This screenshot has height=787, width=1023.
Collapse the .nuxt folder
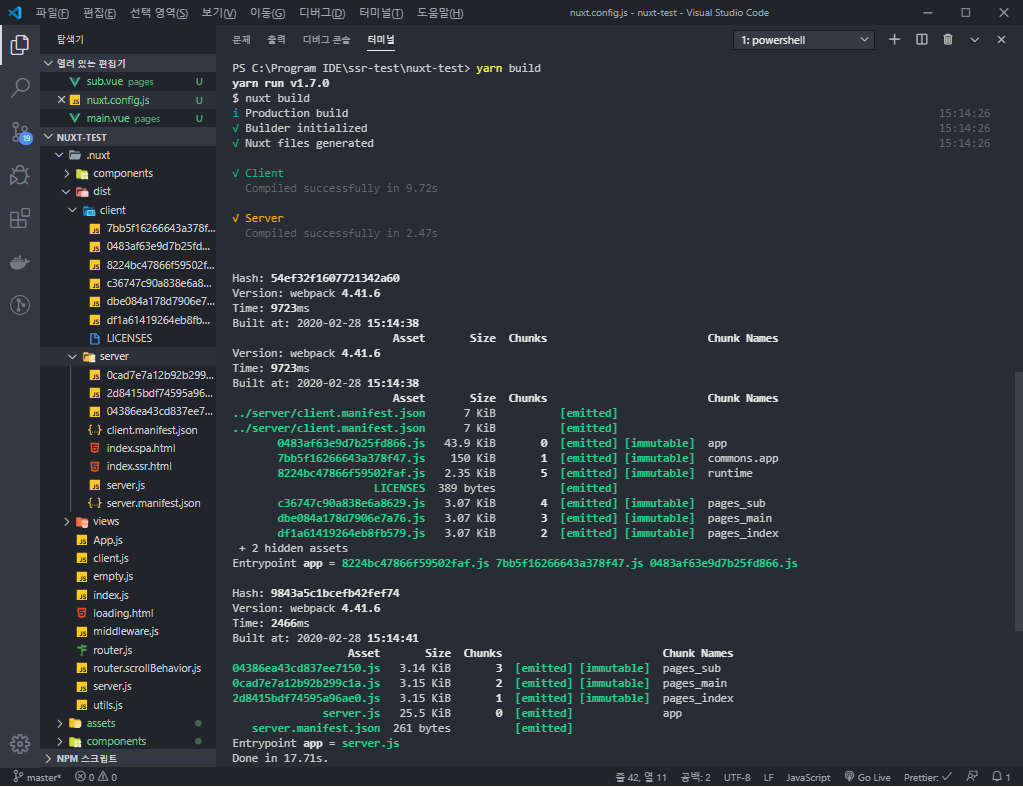[x=59, y=155]
